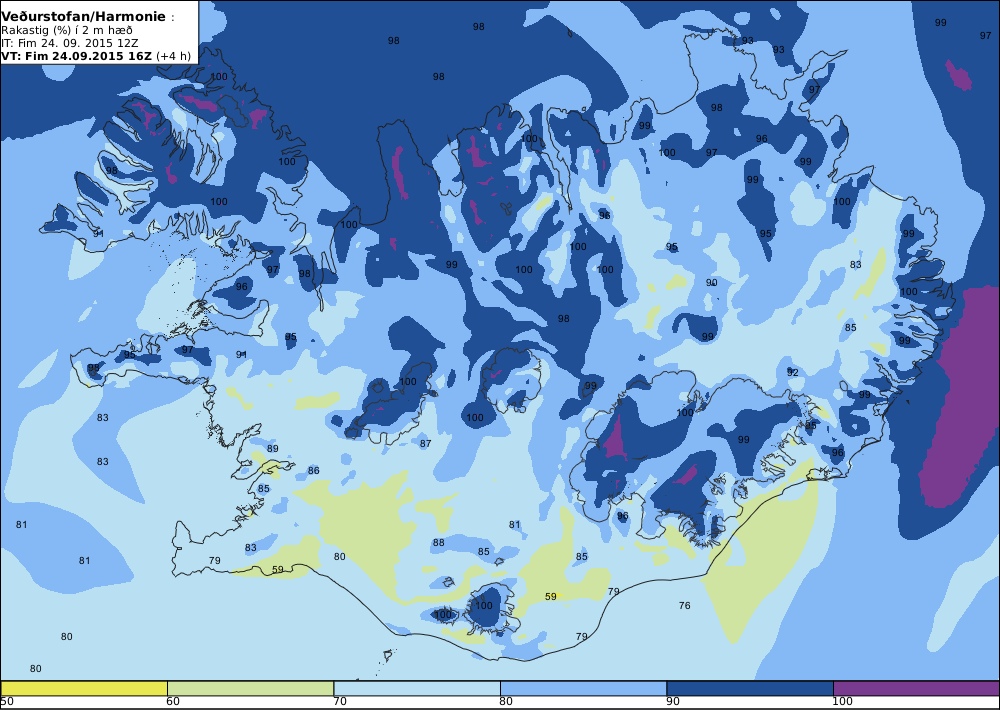The image size is (1000, 710).
Task: Click the medium blue 80–90 legend band
Action: pos(583,688)
